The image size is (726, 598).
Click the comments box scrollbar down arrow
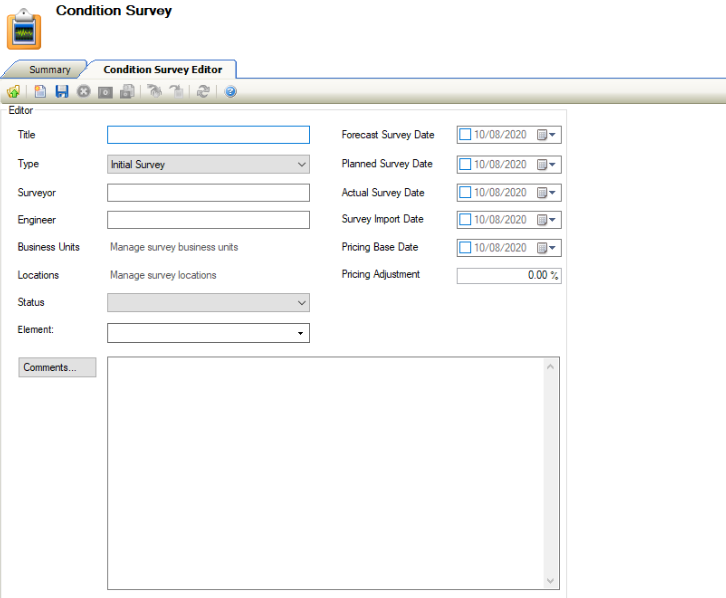(550, 581)
